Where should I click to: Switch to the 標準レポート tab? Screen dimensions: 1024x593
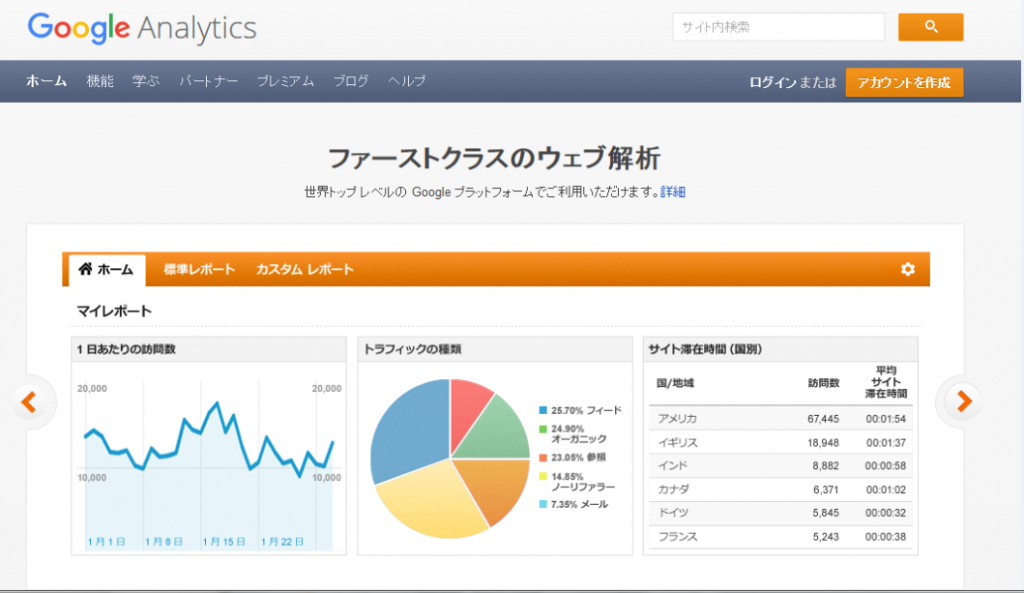point(199,269)
